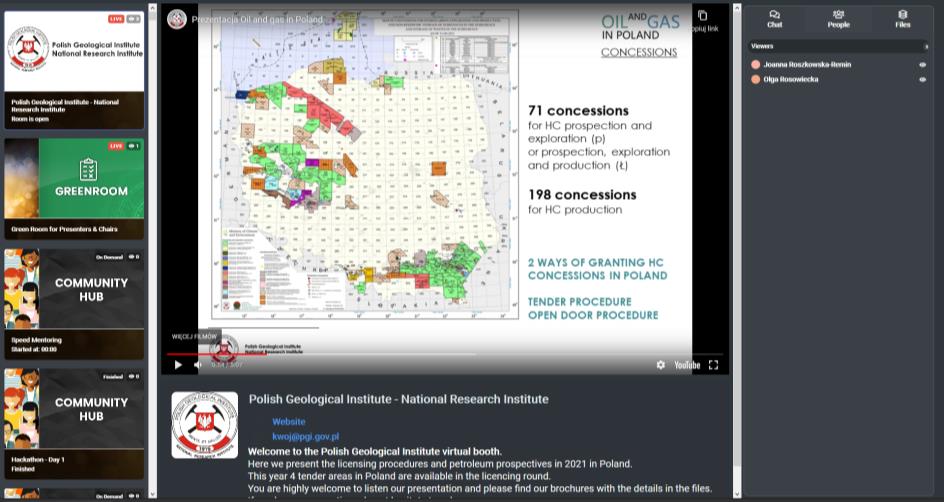Open the Greenroom card
The height and width of the screenshot is (502, 944).
tap(74, 188)
